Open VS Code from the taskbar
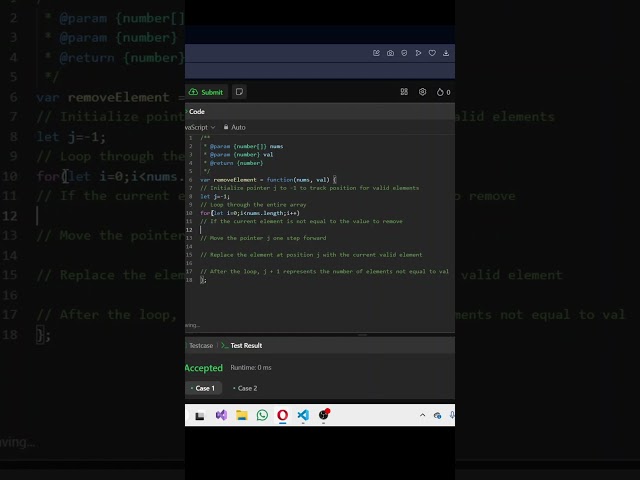640x480 pixels. pos(303,415)
